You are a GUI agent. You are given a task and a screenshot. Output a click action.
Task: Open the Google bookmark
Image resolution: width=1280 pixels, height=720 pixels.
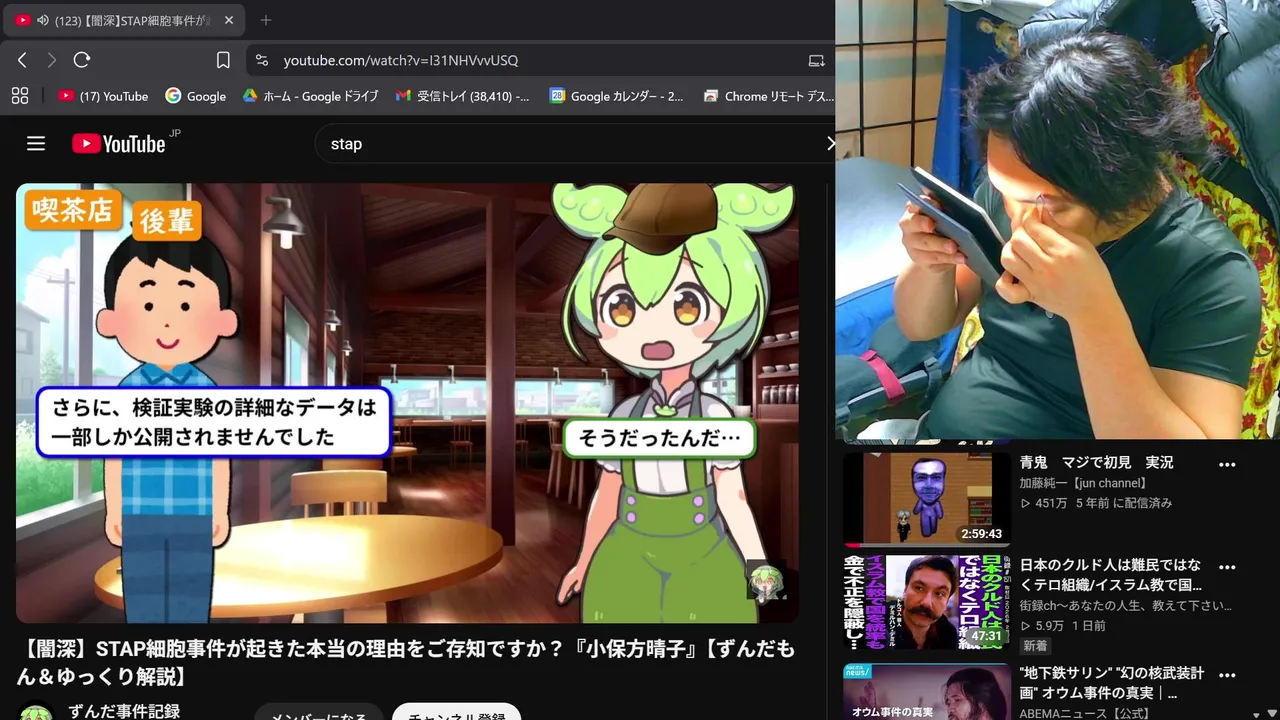(x=196, y=96)
